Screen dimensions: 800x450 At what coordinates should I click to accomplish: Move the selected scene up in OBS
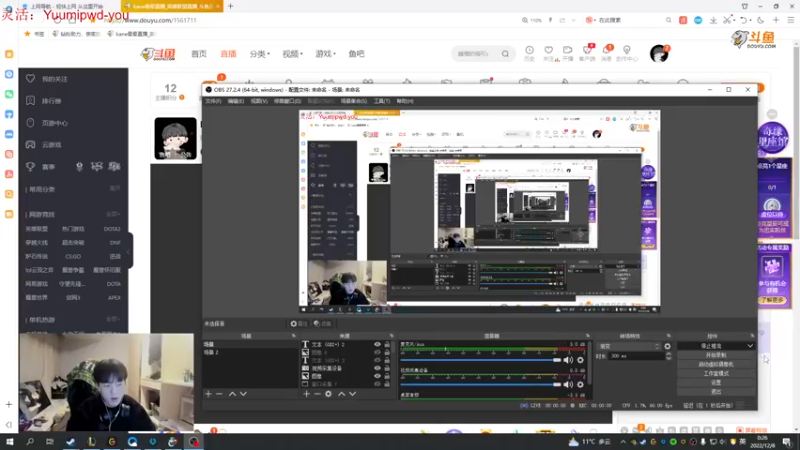pyautogui.click(x=232, y=394)
